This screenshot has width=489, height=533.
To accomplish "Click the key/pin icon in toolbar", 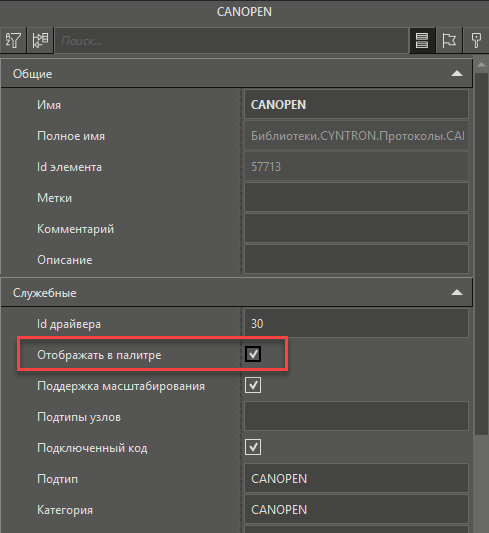I will click(476, 40).
